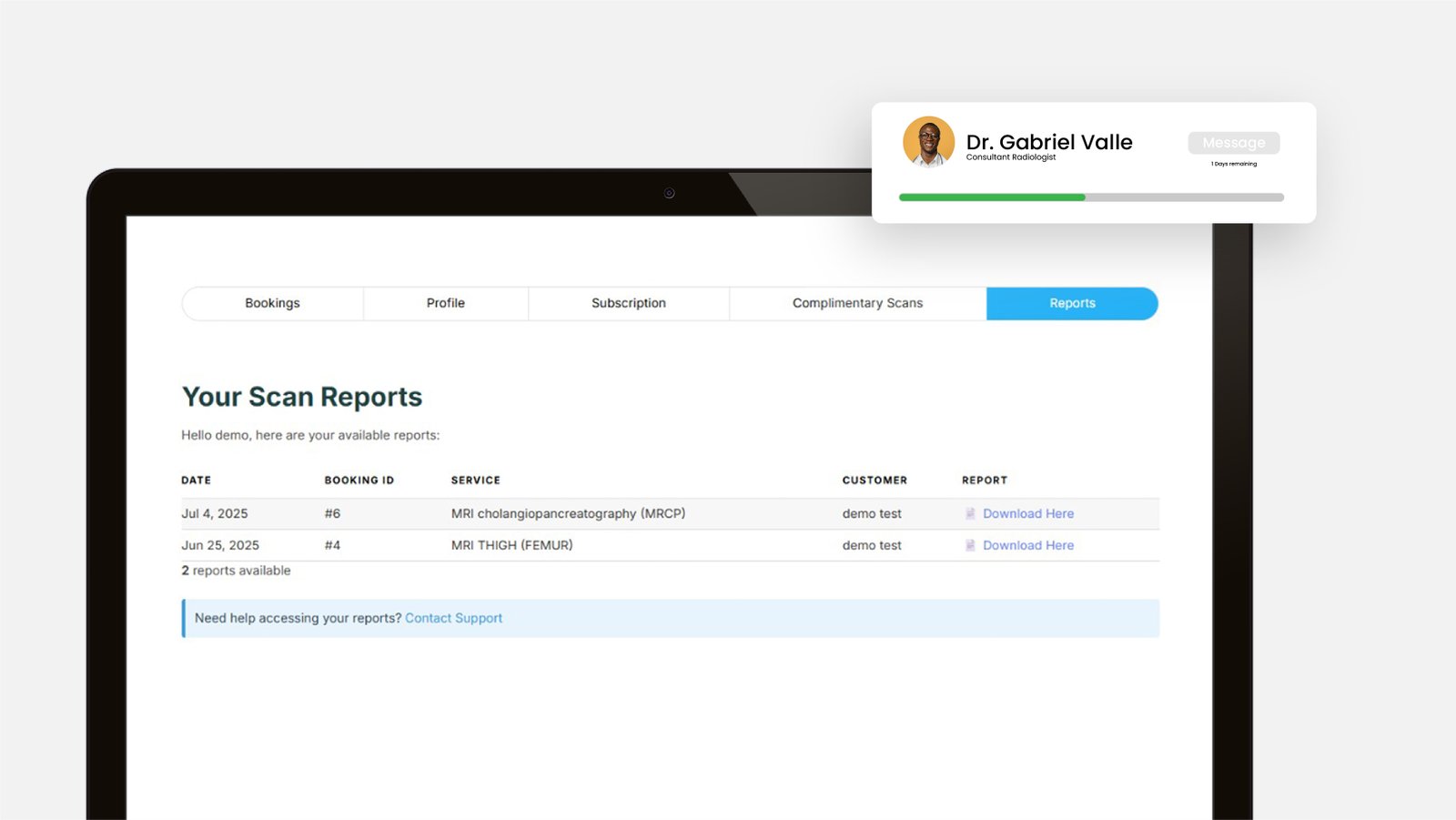Click the CUSTOMER column header

(875, 481)
